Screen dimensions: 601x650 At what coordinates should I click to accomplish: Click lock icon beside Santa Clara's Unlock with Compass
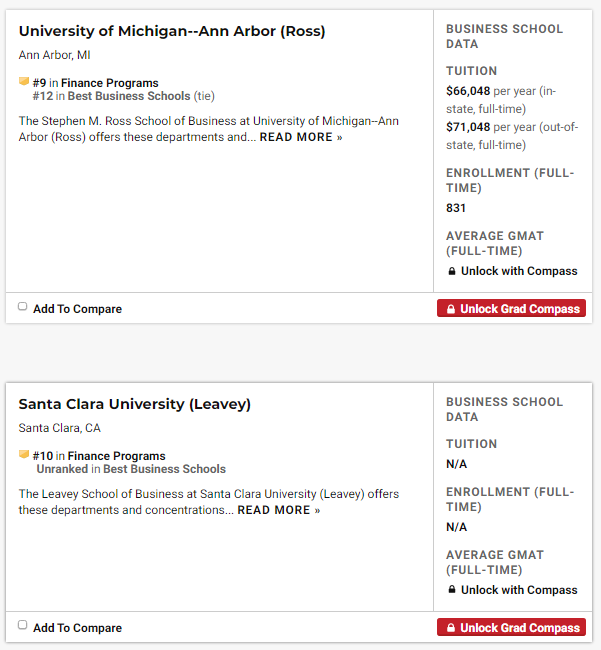(x=451, y=590)
